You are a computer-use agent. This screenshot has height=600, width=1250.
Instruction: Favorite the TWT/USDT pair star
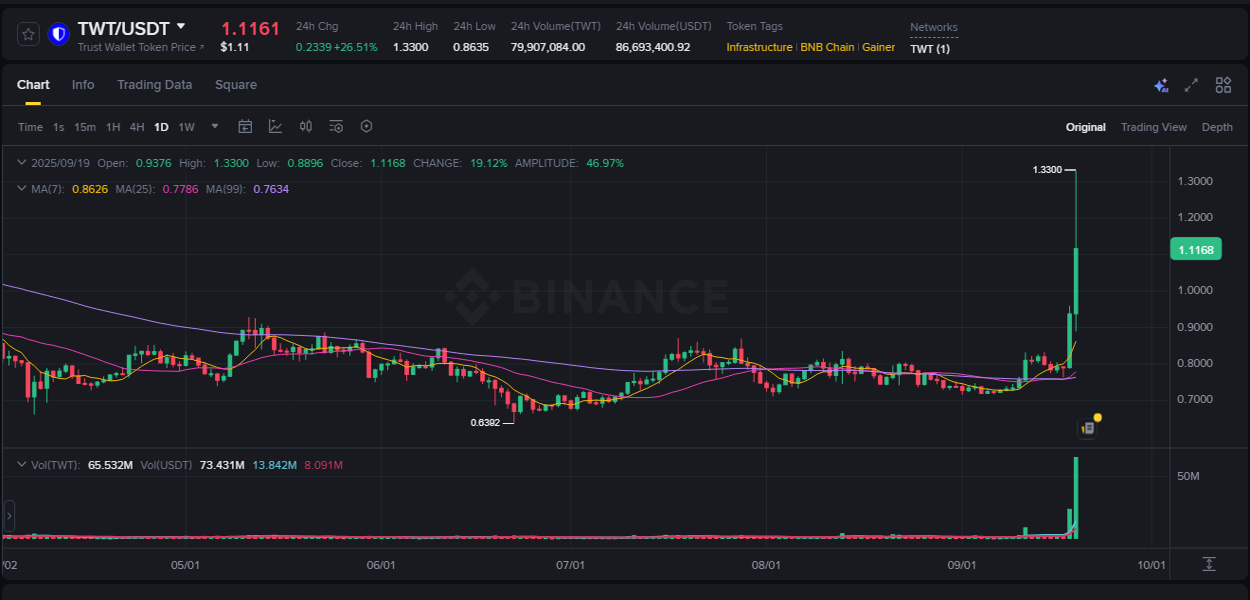click(x=27, y=33)
